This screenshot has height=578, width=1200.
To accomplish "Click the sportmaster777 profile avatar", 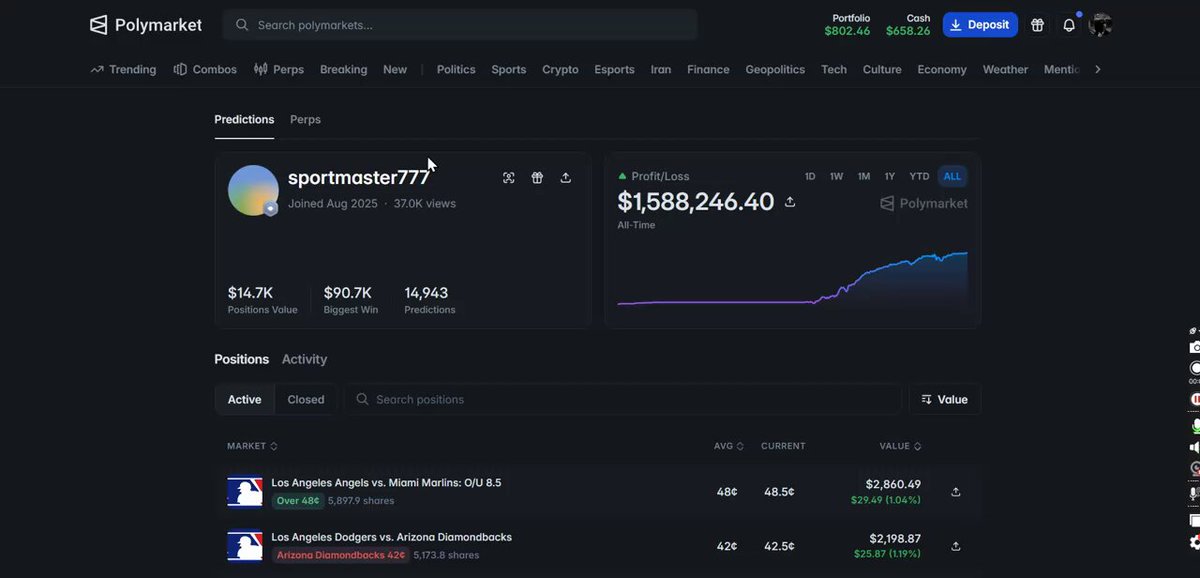I will click(253, 190).
